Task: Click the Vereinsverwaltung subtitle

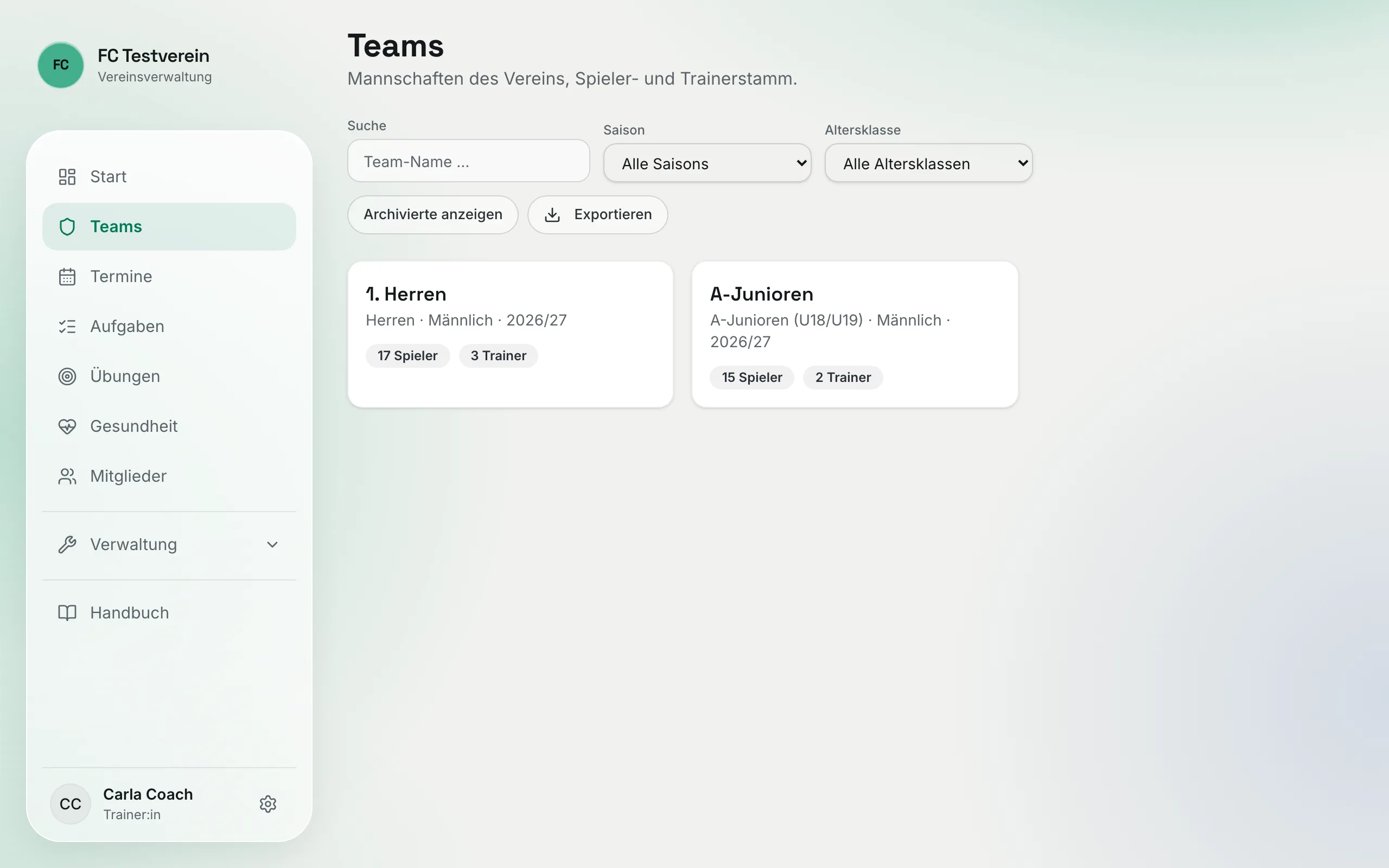Action: pyautogui.click(x=155, y=77)
